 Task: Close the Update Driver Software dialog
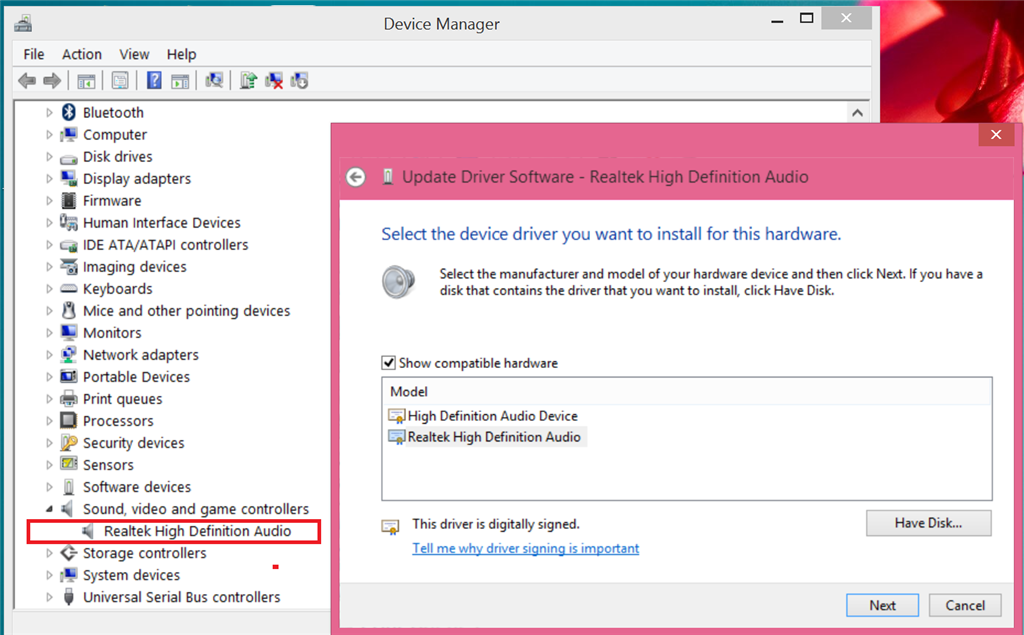click(996, 135)
